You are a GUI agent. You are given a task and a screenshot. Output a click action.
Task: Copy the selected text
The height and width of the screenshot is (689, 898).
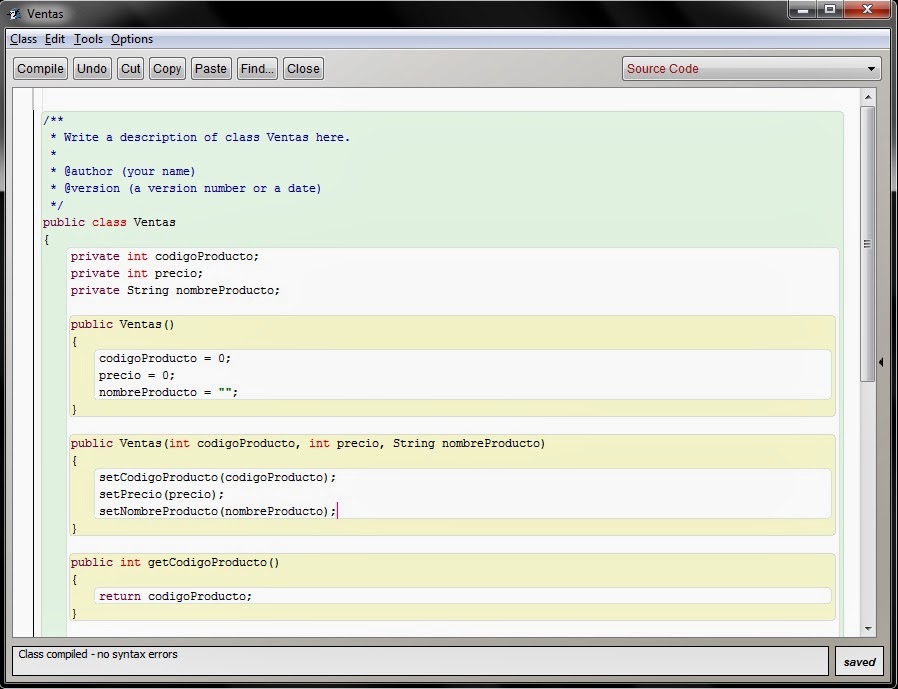pyautogui.click(x=166, y=68)
